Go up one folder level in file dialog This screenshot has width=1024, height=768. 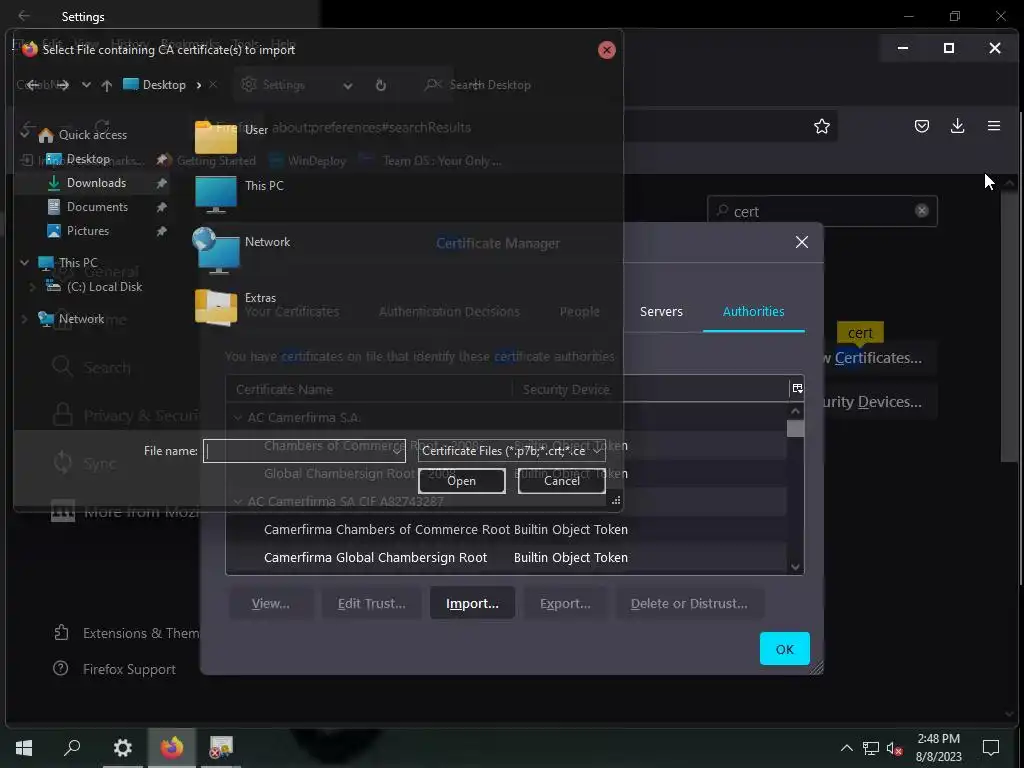click(106, 85)
